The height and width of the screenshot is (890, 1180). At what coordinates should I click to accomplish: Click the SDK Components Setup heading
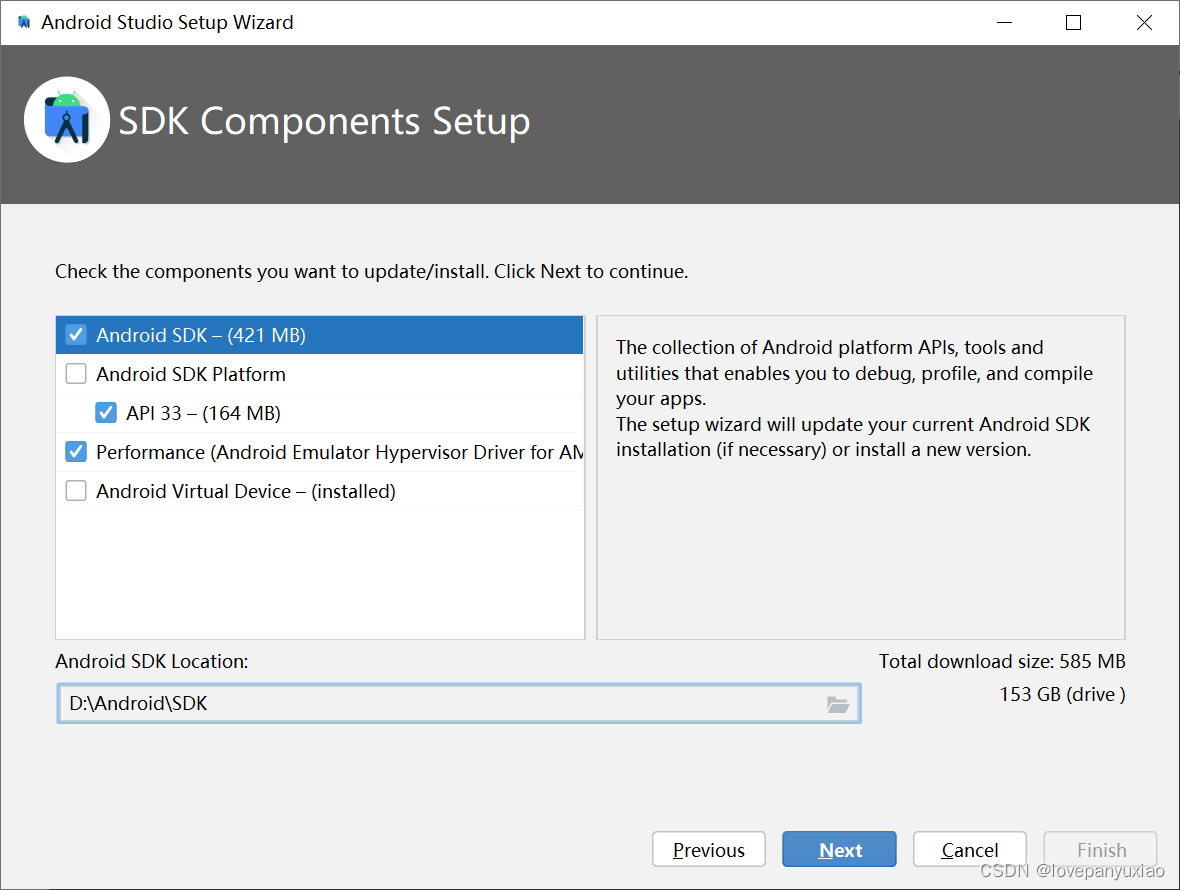coord(324,121)
